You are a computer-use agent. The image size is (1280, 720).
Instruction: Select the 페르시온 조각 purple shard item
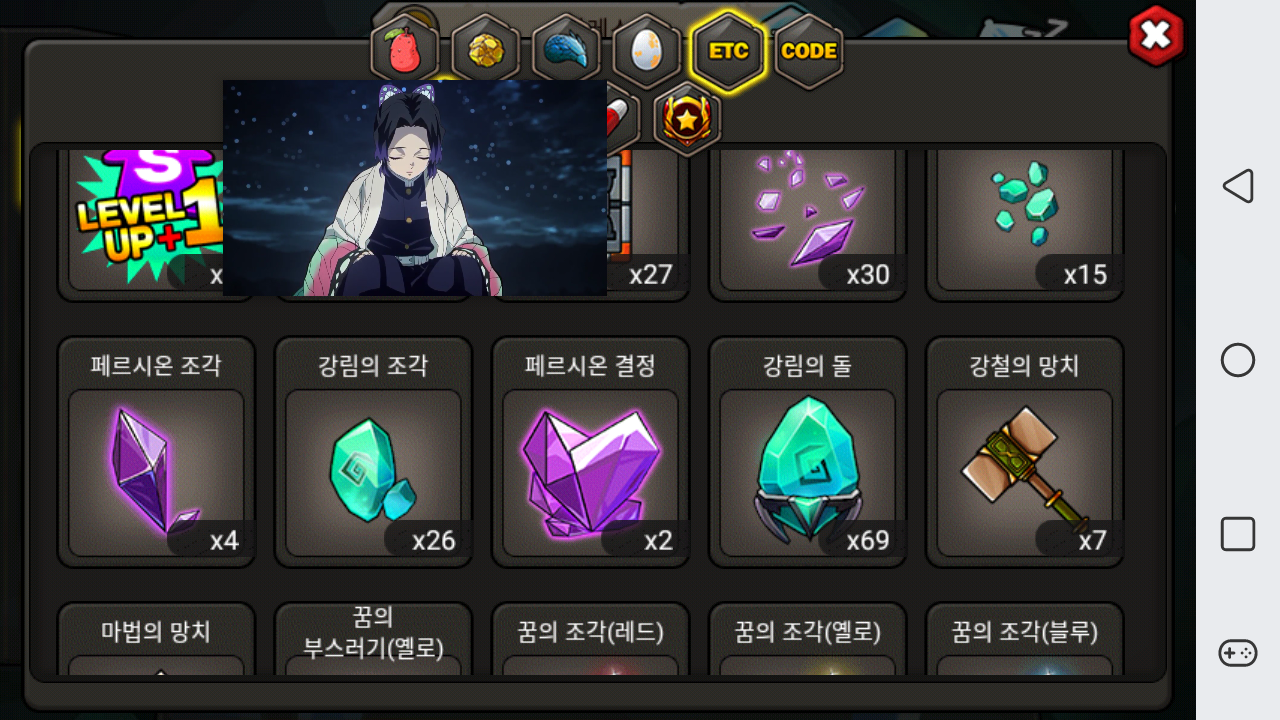(x=156, y=452)
